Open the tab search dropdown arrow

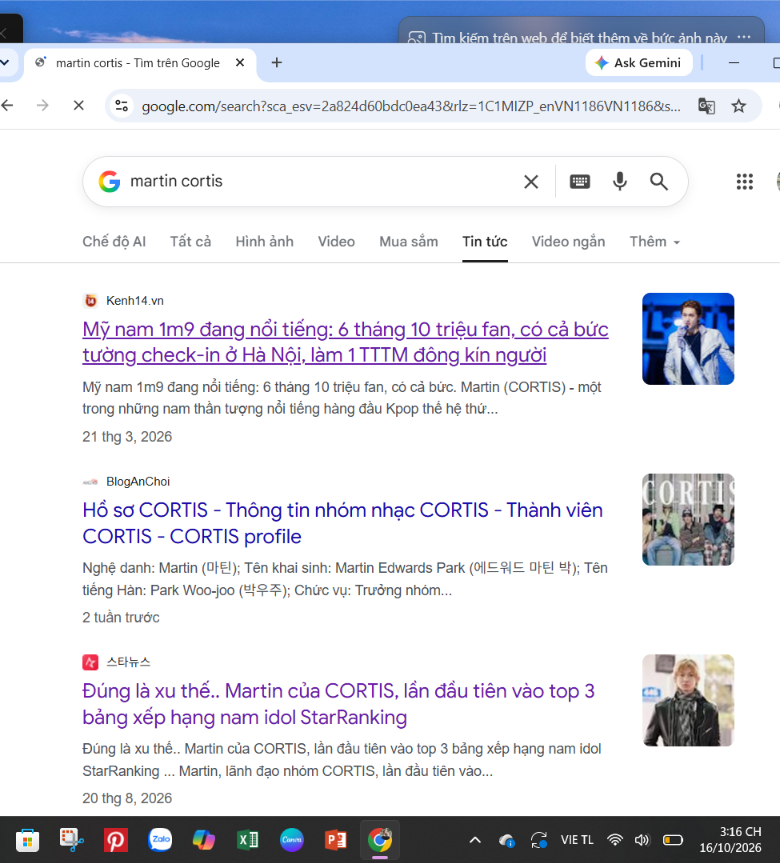point(4,62)
